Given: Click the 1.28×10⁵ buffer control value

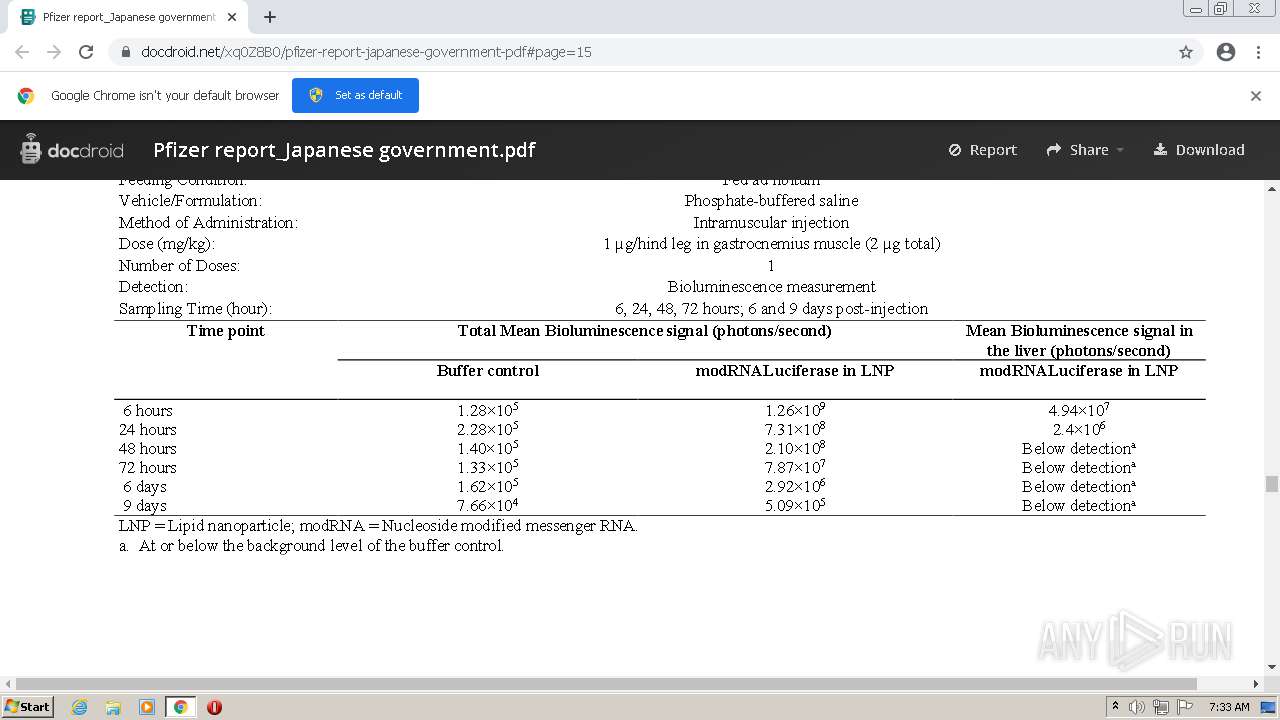Looking at the screenshot, I should pyautogui.click(x=488, y=410).
